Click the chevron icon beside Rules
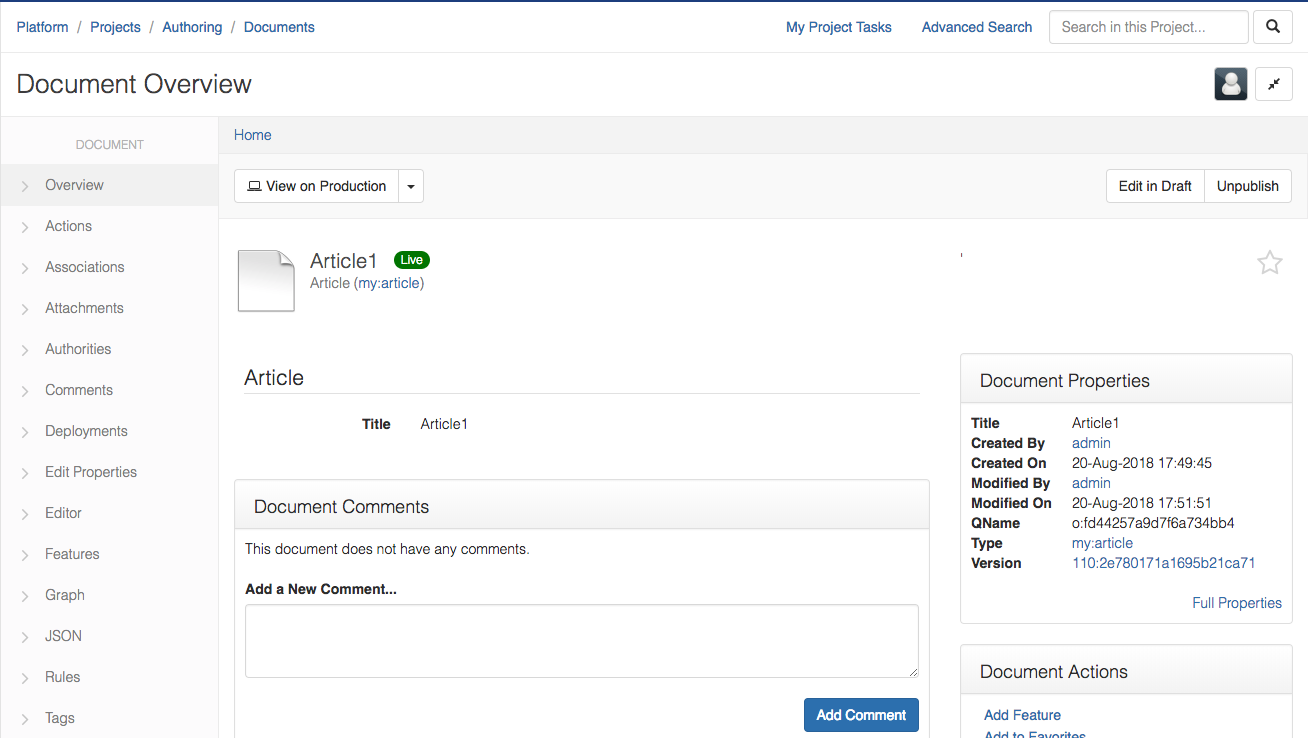This screenshot has height=738, width=1308. (25, 678)
